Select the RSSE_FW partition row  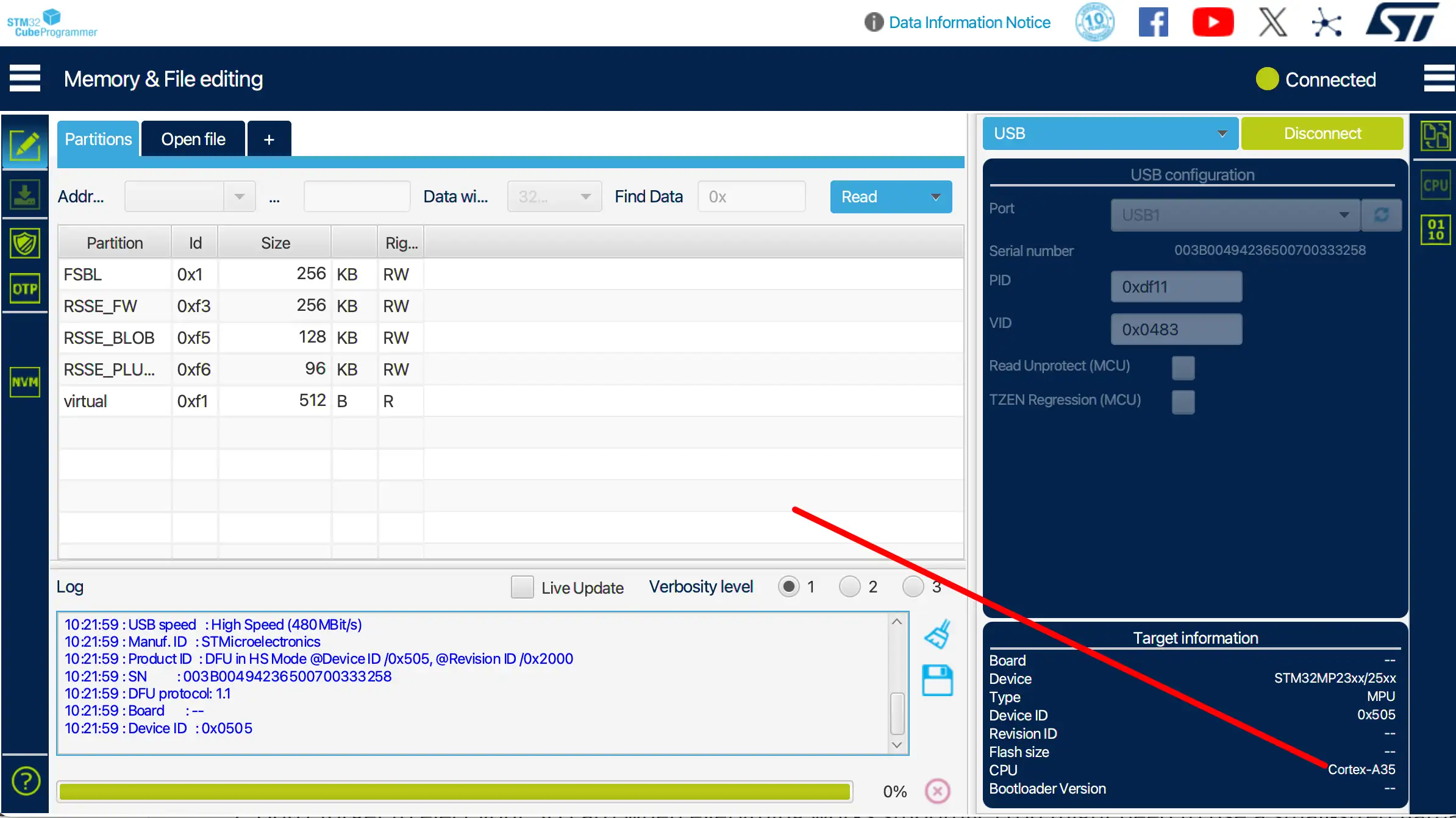pos(511,306)
